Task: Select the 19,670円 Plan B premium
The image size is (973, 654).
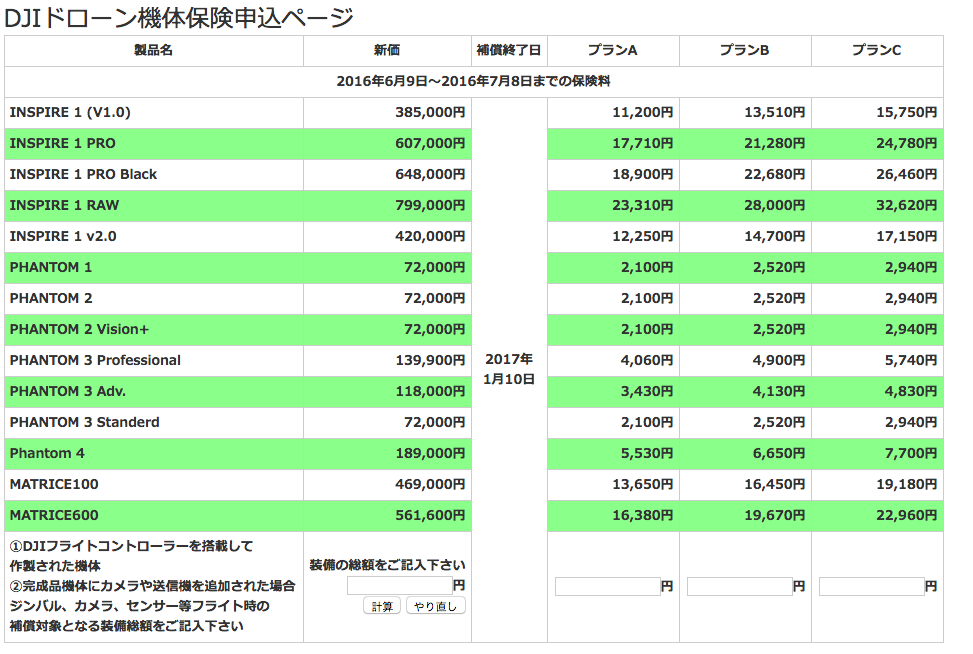Action: 775,516
